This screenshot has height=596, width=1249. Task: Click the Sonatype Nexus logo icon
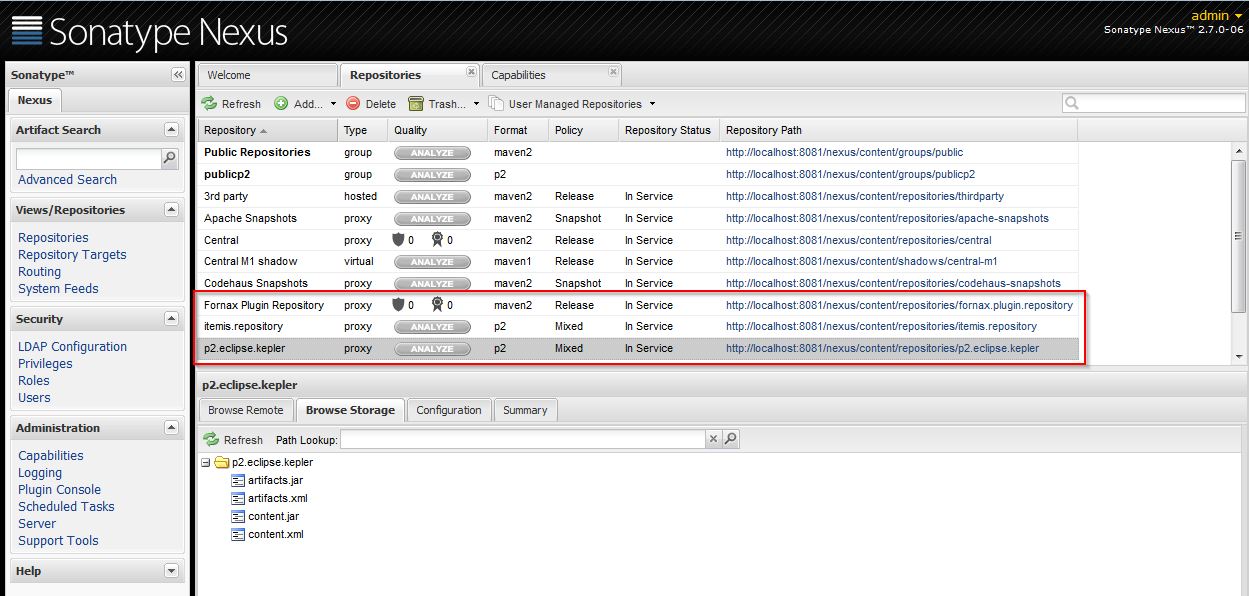27,30
